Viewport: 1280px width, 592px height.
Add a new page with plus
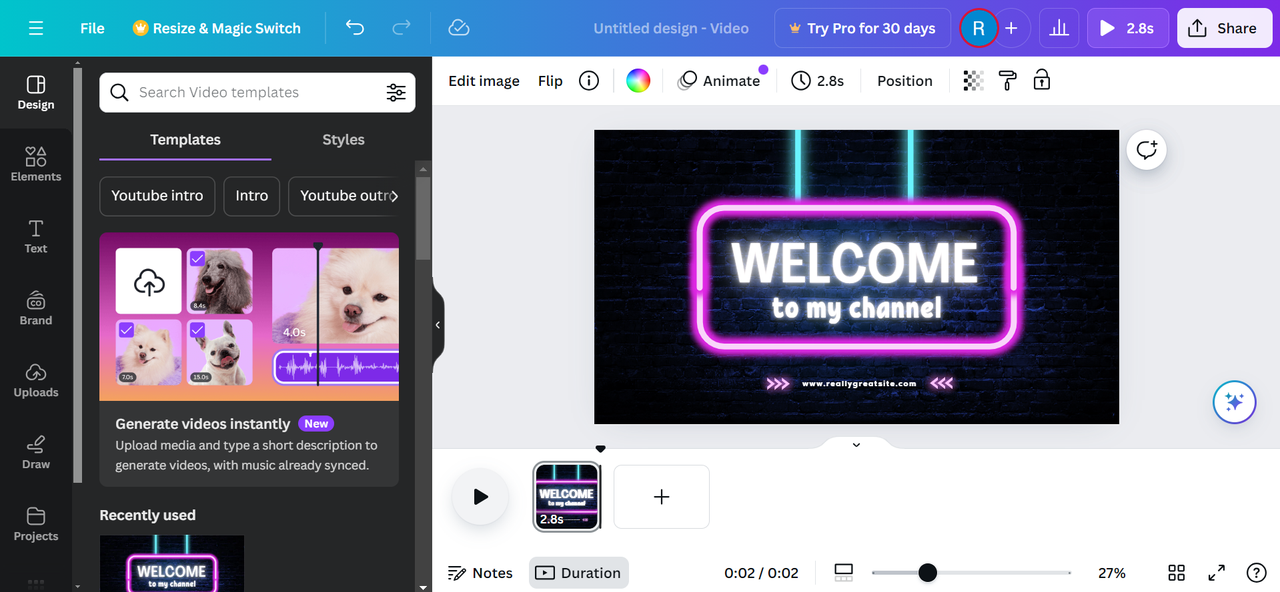tap(661, 496)
